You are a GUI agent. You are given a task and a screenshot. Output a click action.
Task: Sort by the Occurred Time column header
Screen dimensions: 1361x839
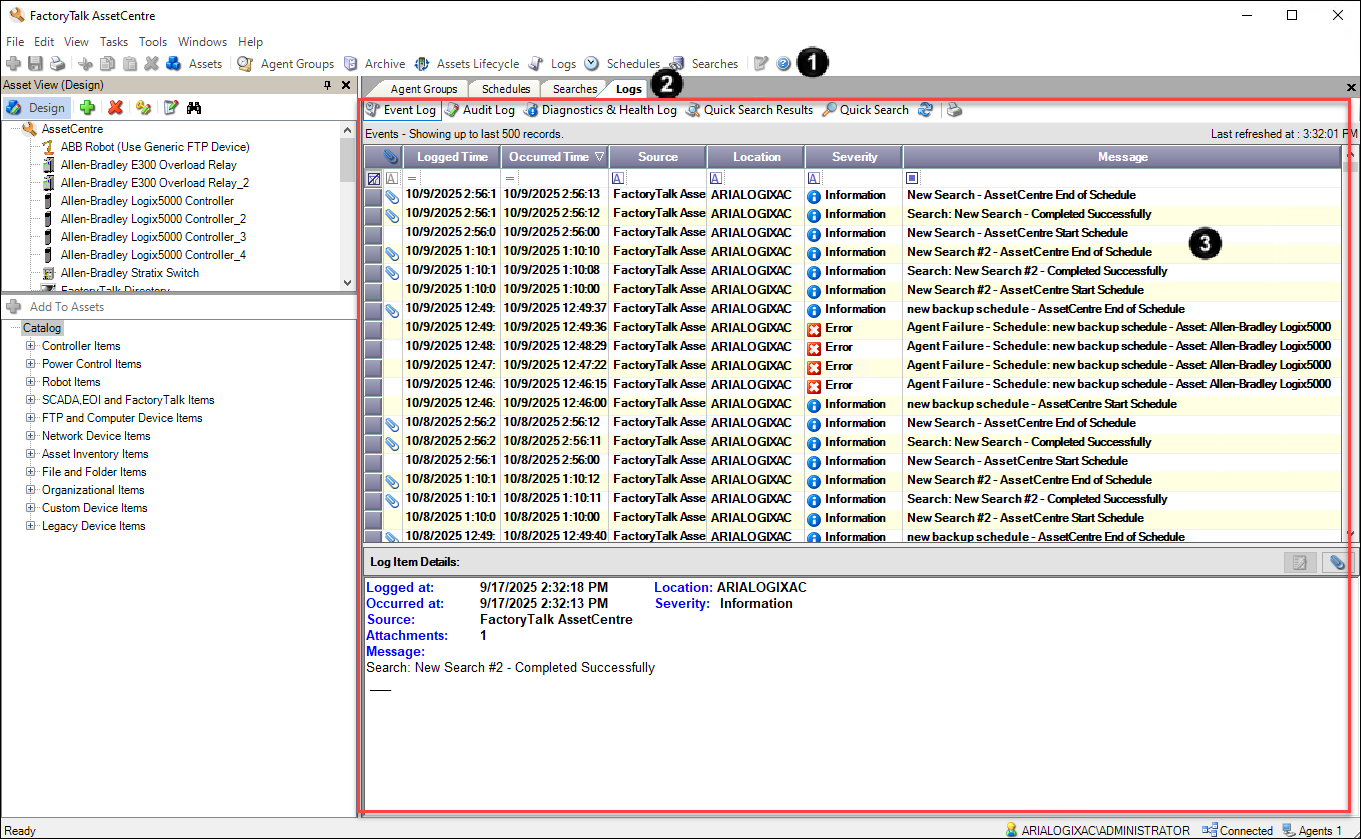tap(556, 157)
